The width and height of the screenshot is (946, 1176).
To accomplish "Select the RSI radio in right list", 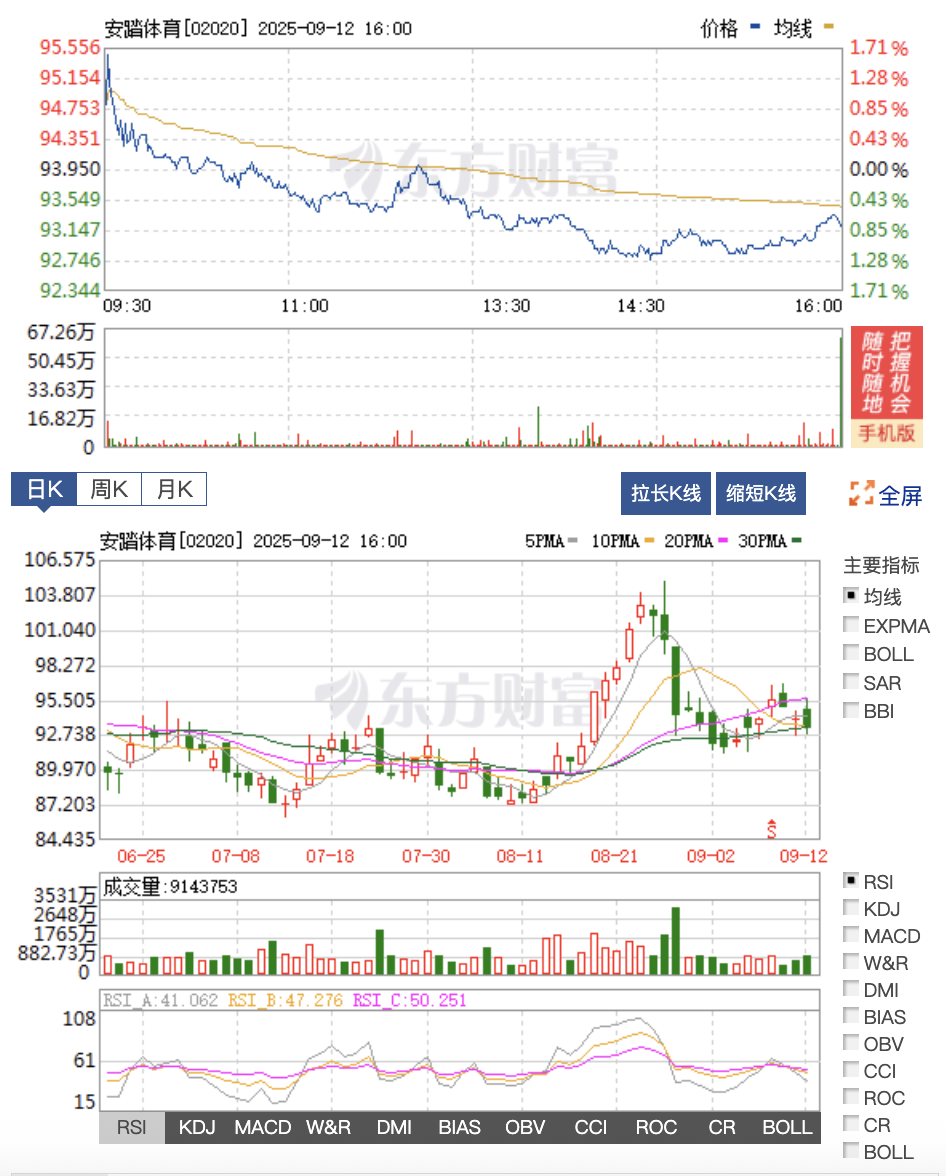I will (x=851, y=880).
